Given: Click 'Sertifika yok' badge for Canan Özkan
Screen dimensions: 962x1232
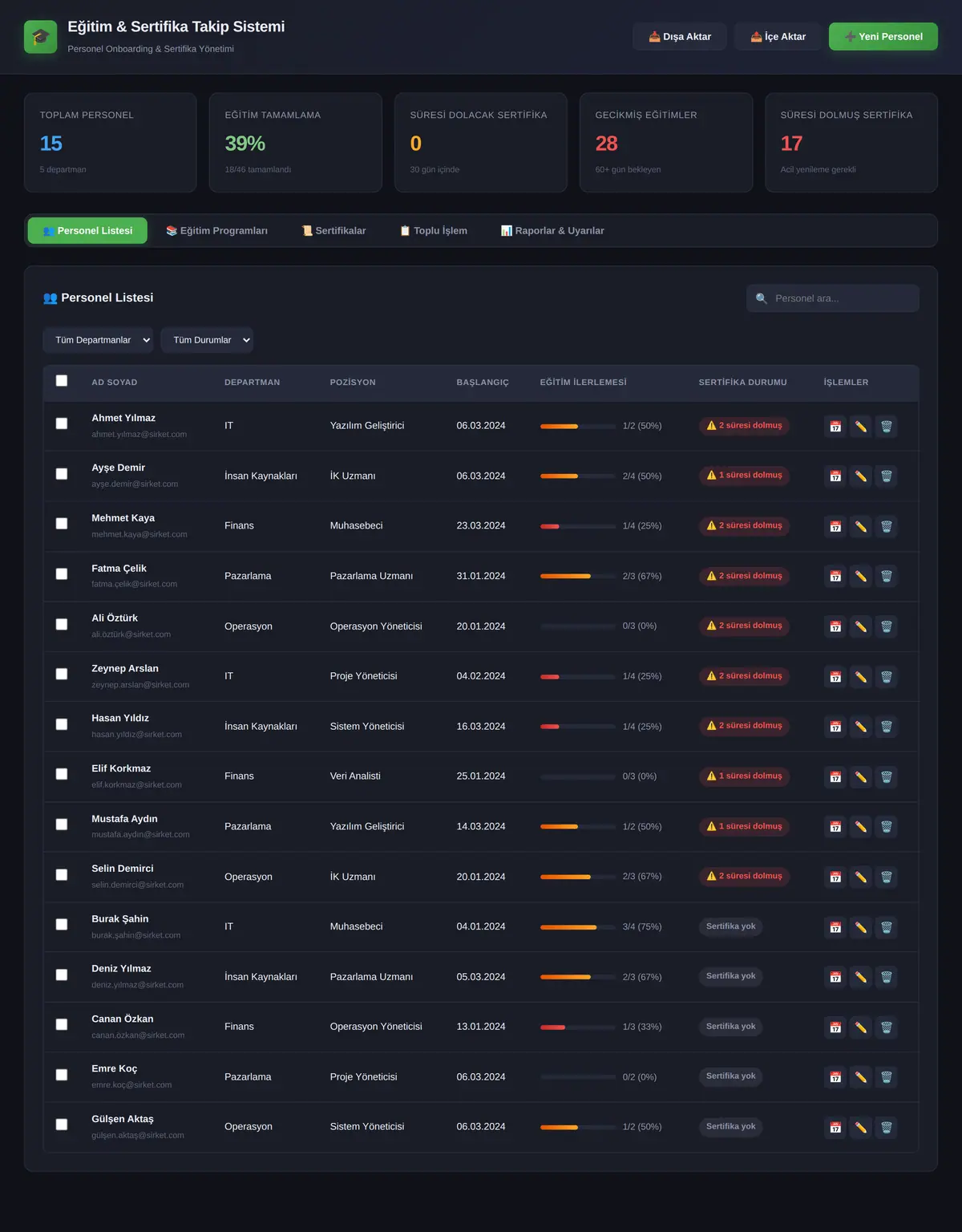Looking at the screenshot, I should click(x=730, y=1027).
